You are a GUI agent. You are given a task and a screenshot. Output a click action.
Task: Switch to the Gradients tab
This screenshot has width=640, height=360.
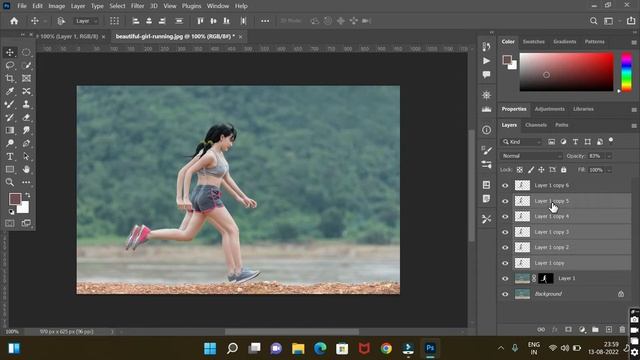pyautogui.click(x=564, y=42)
